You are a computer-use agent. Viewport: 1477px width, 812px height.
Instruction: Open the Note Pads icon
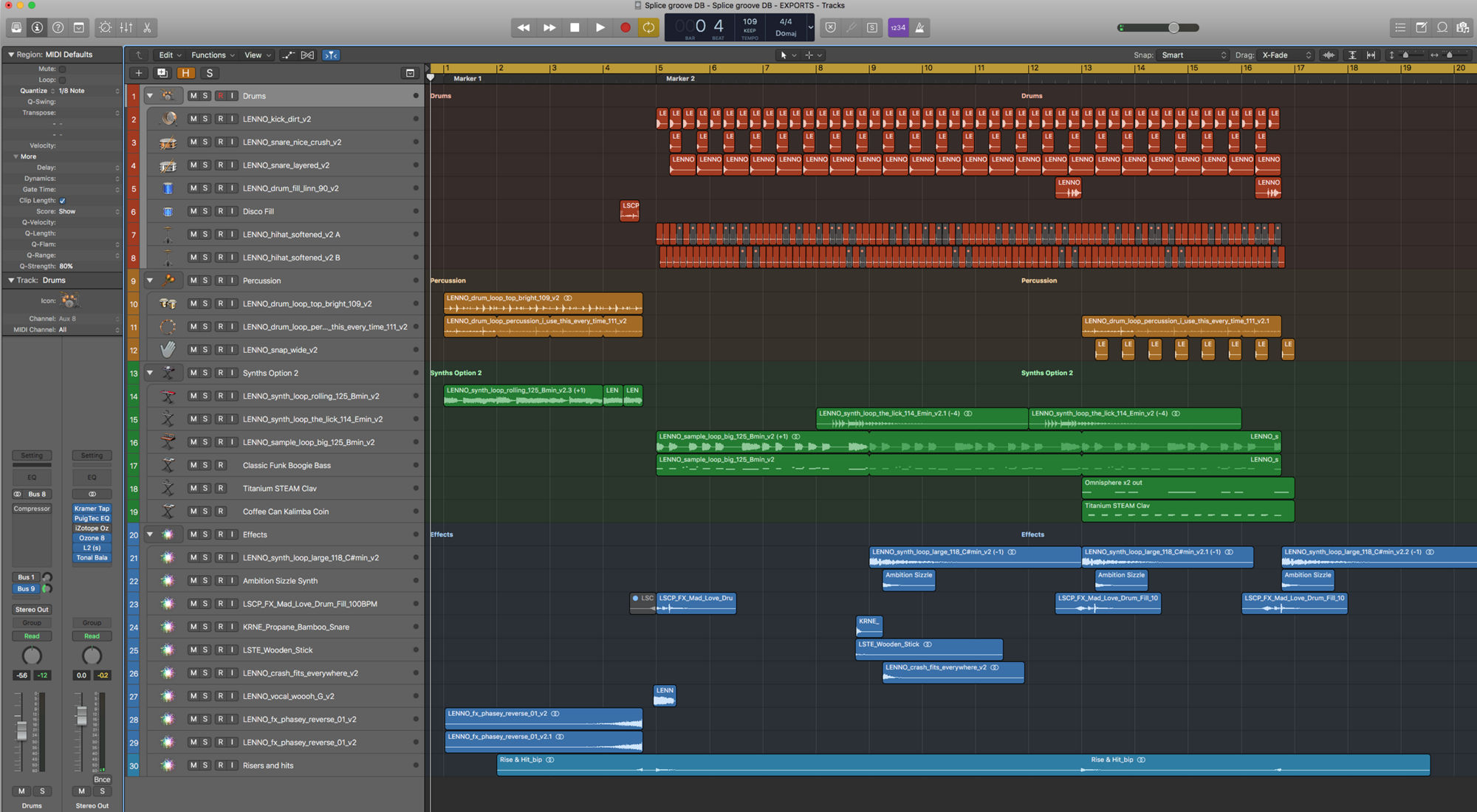point(1421,27)
